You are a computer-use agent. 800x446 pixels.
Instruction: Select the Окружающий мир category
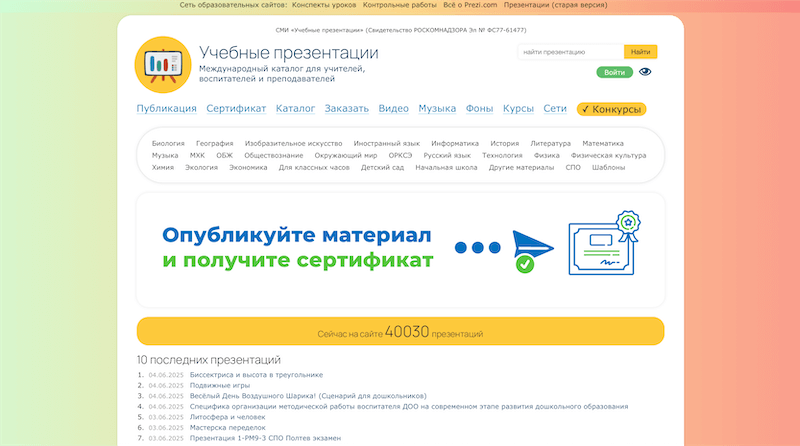coord(346,155)
